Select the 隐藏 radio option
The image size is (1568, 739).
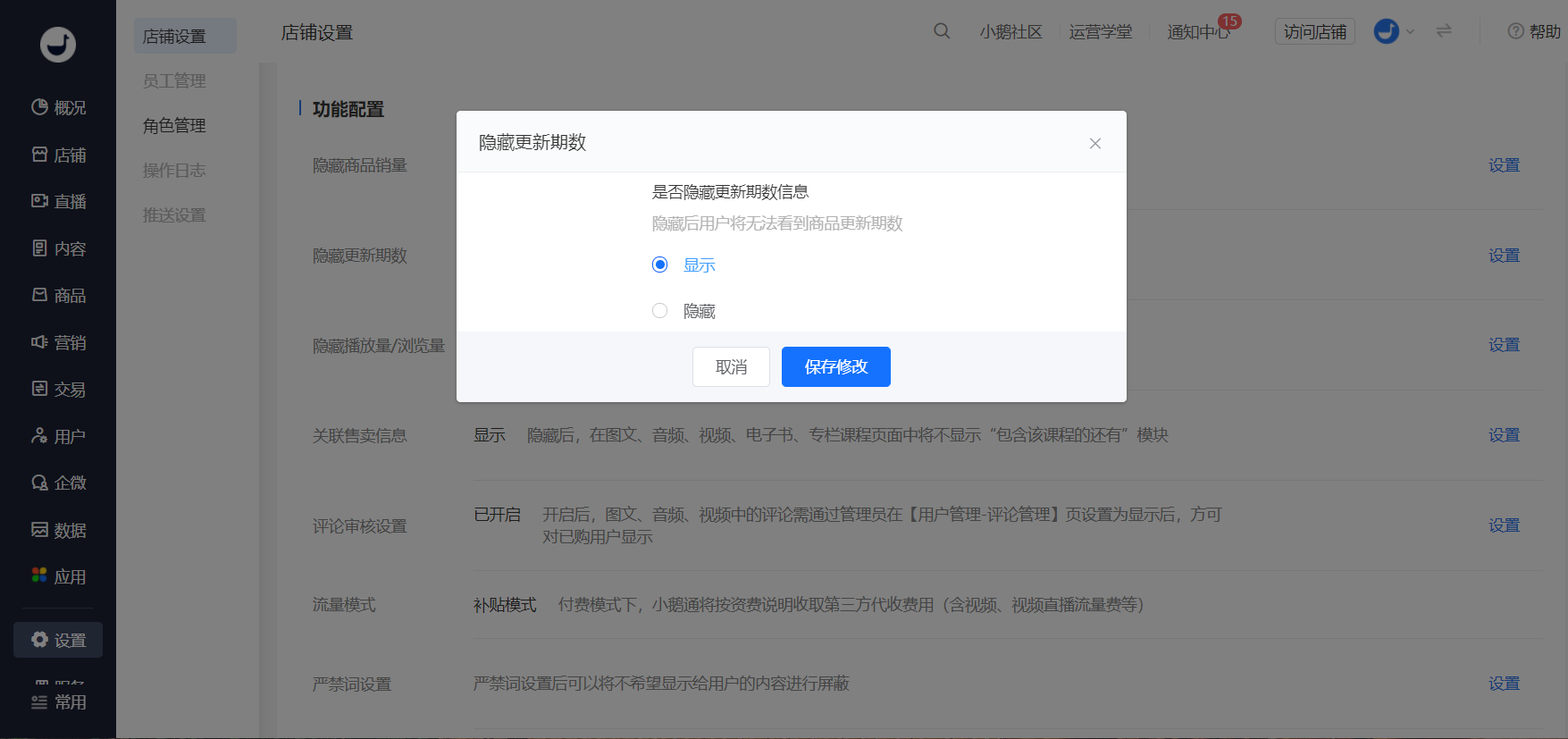pyautogui.click(x=683, y=311)
